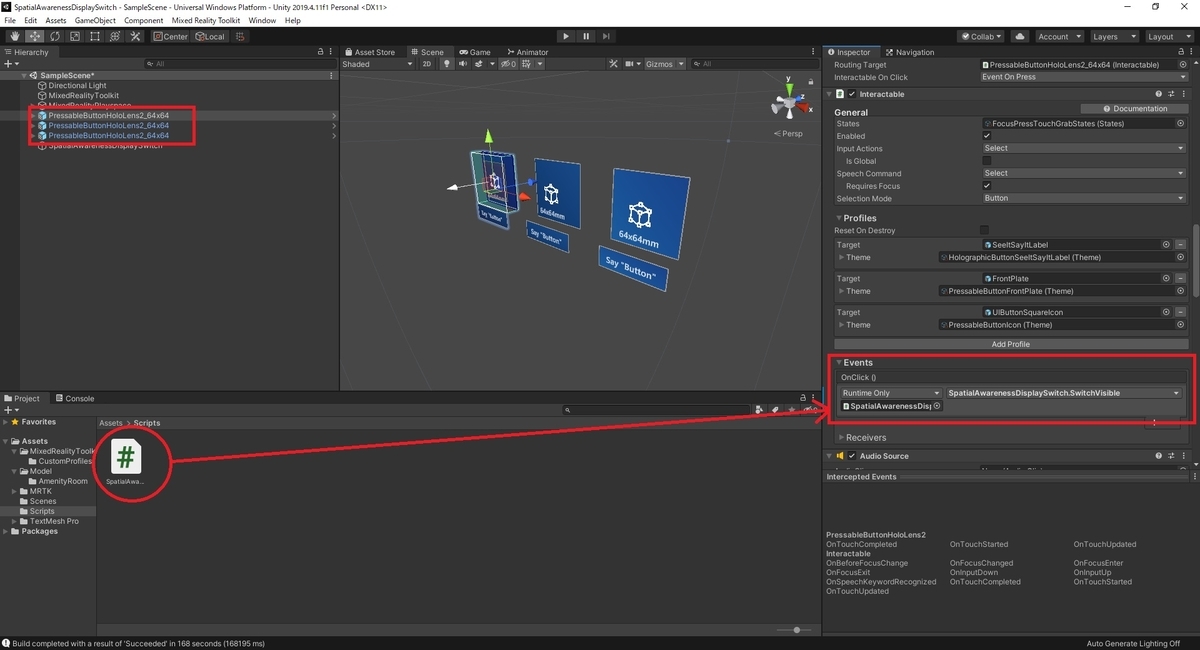Lock the Hierarchy panel
Viewport: 1200px width, 650px height.
click(321, 52)
